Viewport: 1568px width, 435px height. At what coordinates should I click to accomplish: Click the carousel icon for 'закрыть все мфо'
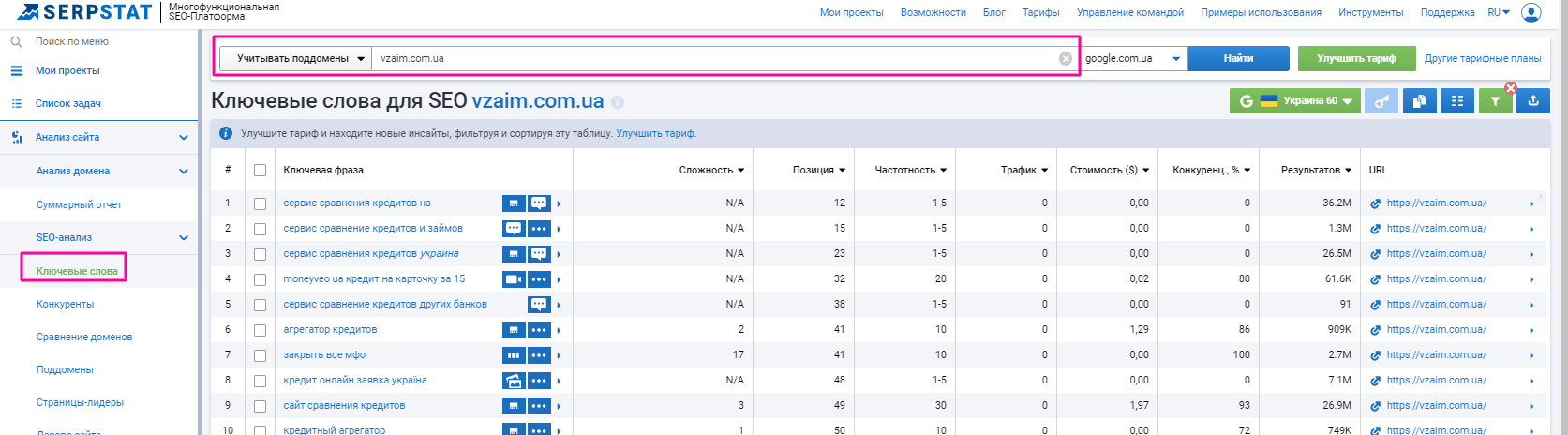pos(514,354)
